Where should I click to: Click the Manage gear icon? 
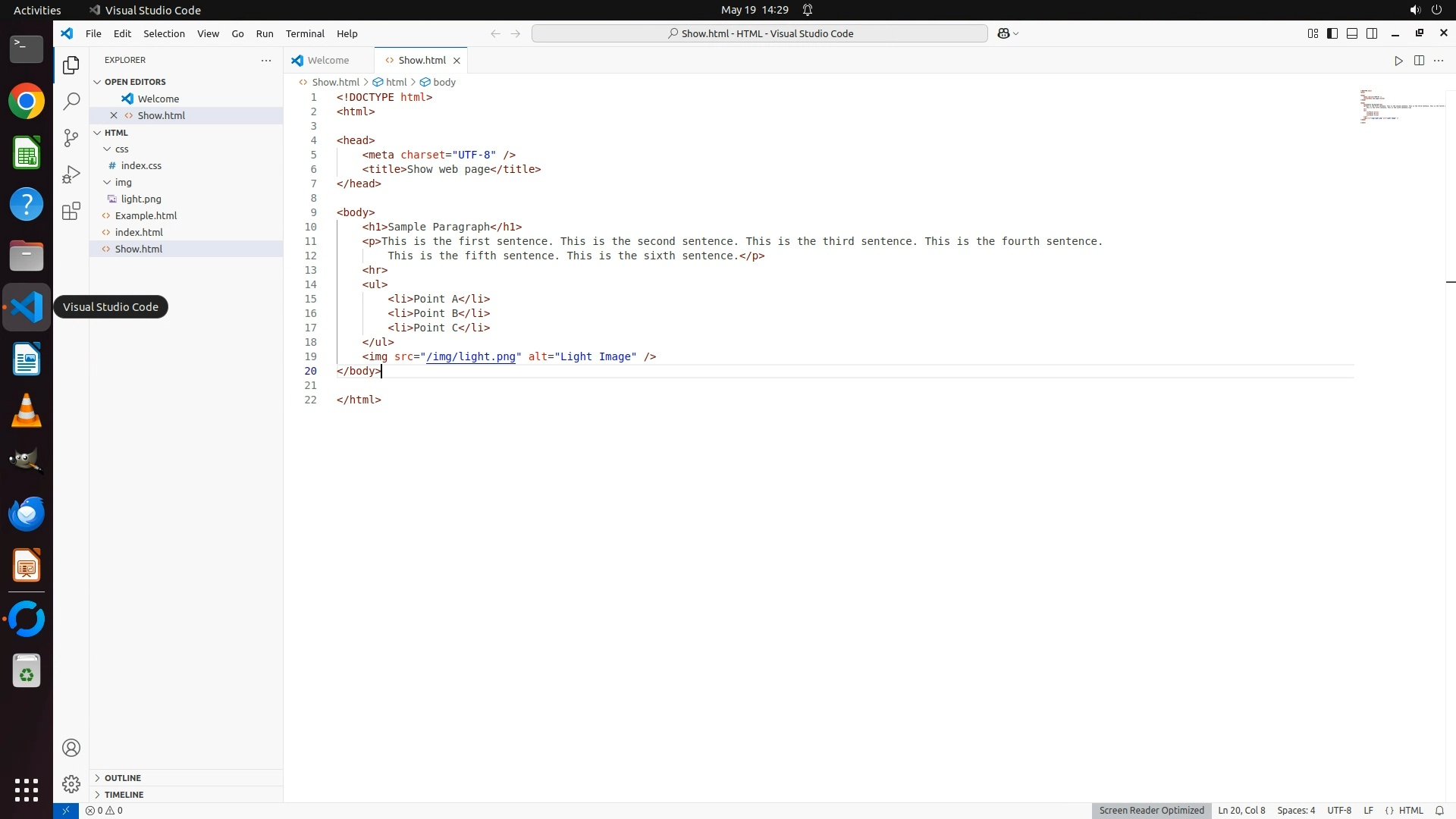(x=71, y=783)
